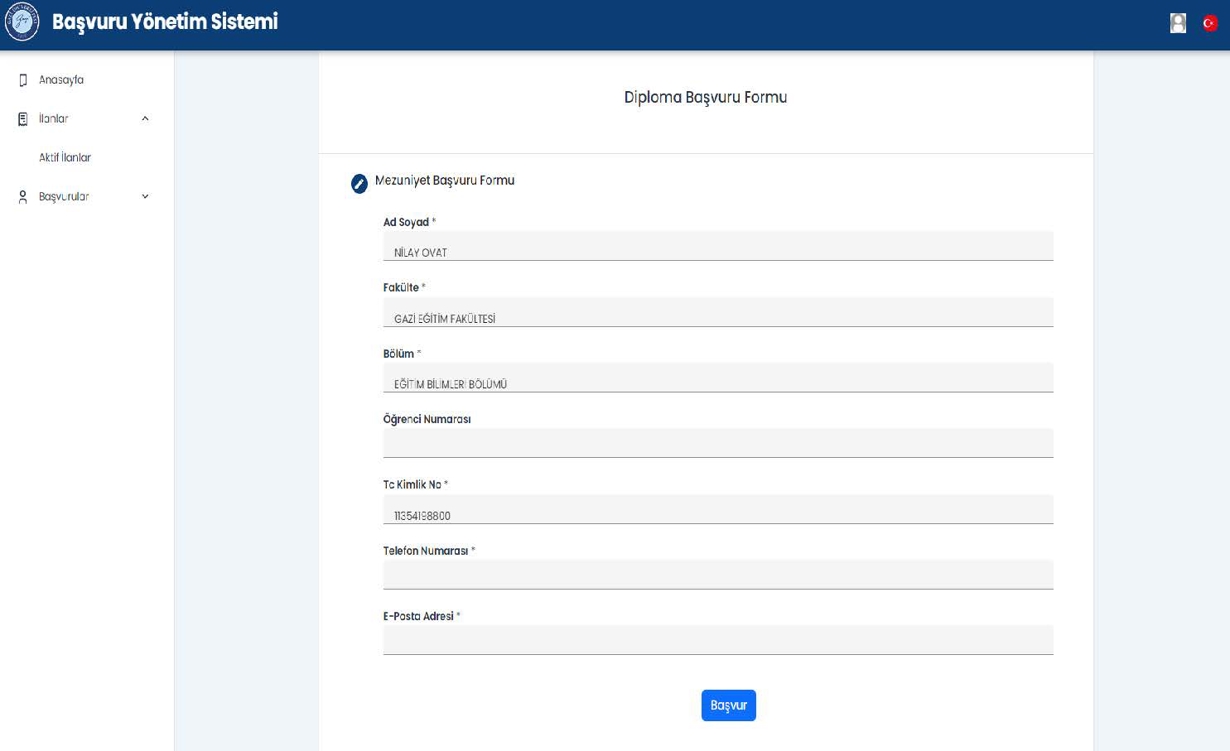Click the Diploma Başvuru Formu heading
Image resolution: width=1230 pixels, height=751 pixels.
705,98
